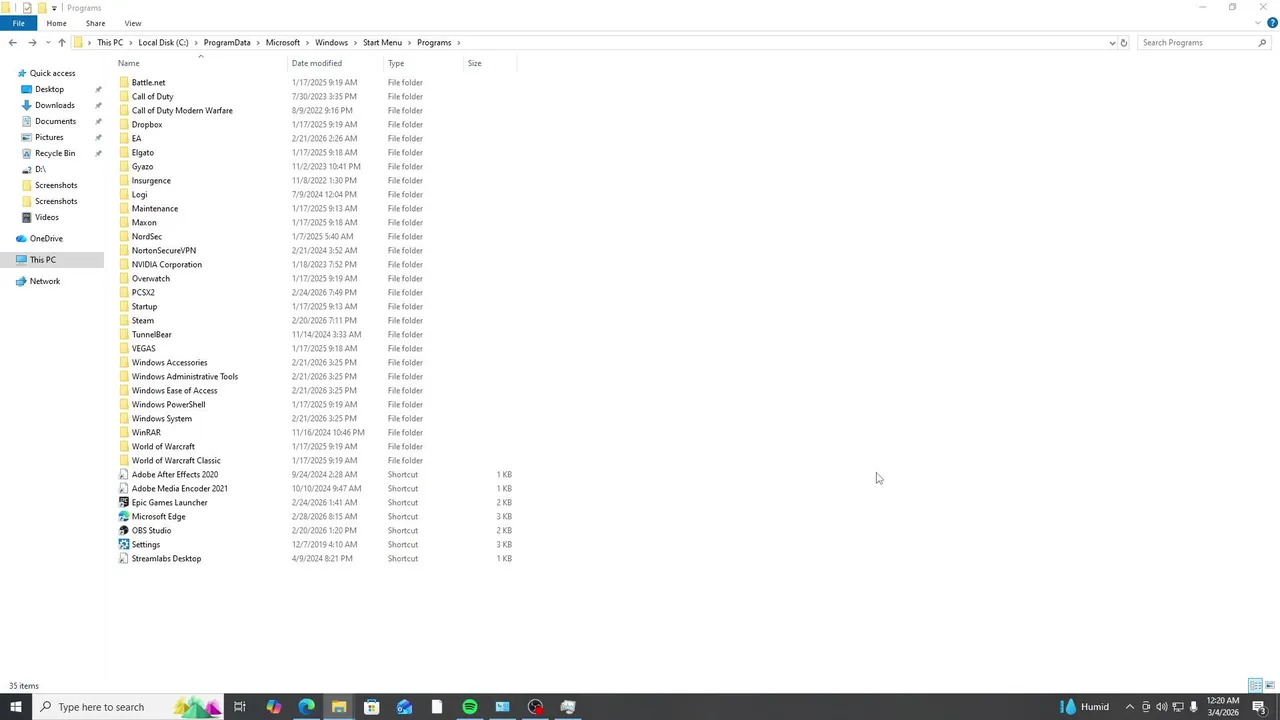Click the Quick access star icon
This screenshot has width=1280, height=720.
[x=22, y=73]
